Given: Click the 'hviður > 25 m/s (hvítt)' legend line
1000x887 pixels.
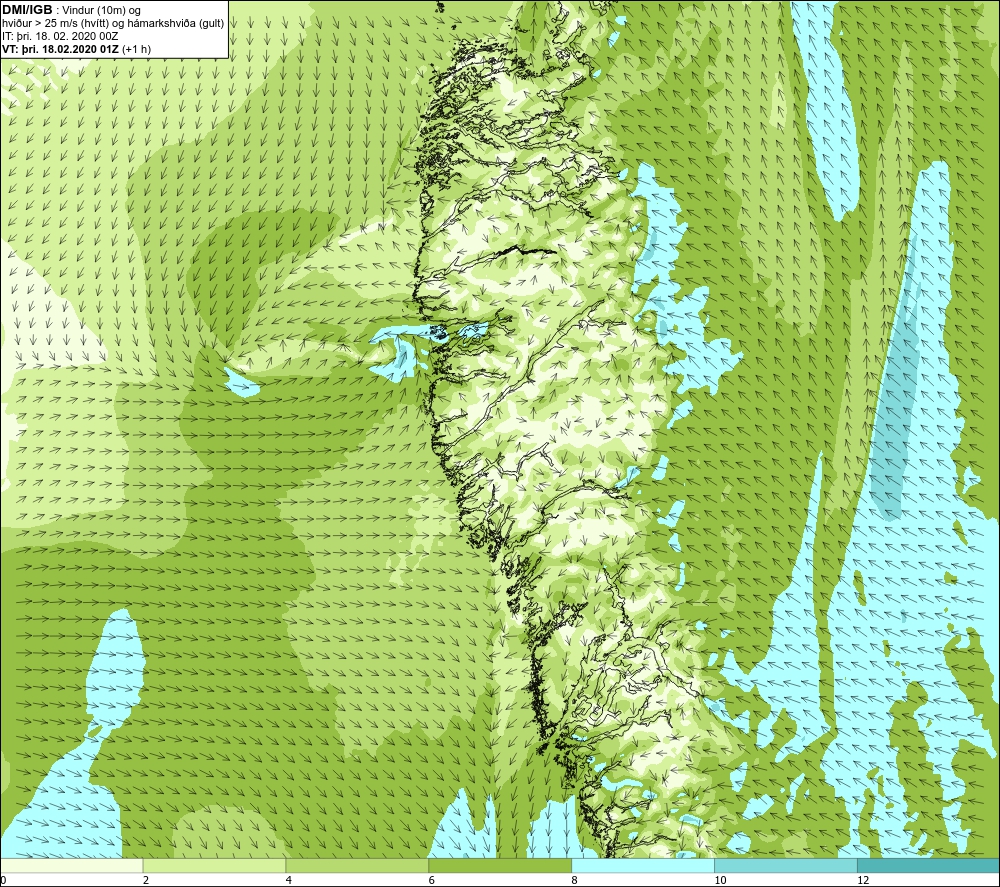Looking at the screenshot, I should pos(113,24).
